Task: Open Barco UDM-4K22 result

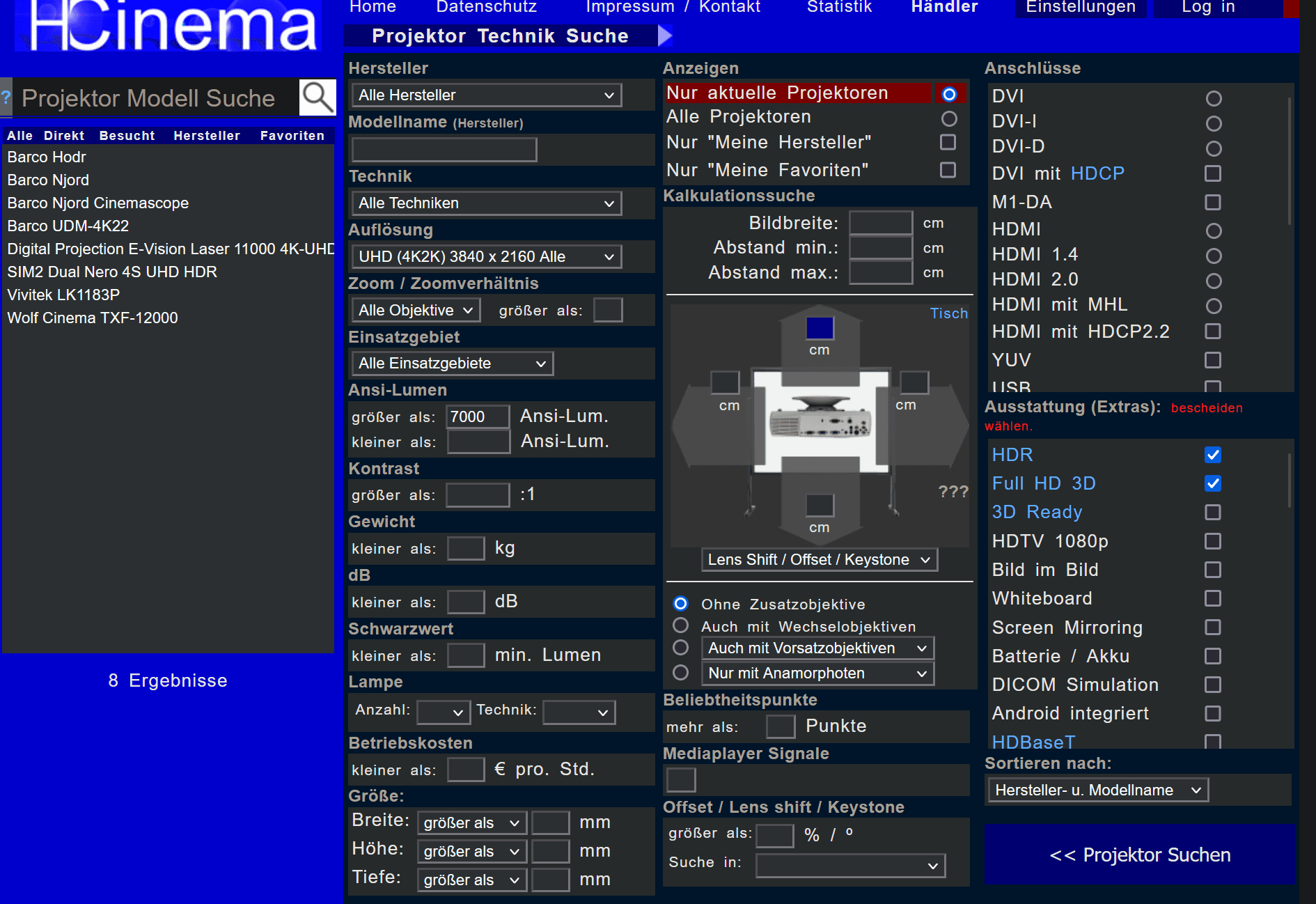Action: [x=68, y=226]
